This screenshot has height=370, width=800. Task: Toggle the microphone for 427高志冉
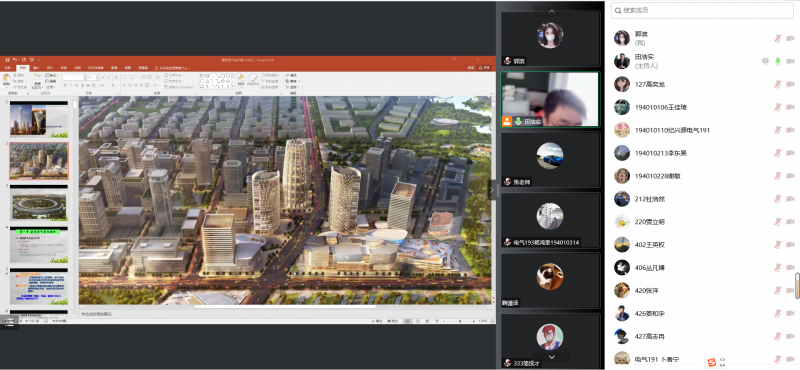click(777, 336)
